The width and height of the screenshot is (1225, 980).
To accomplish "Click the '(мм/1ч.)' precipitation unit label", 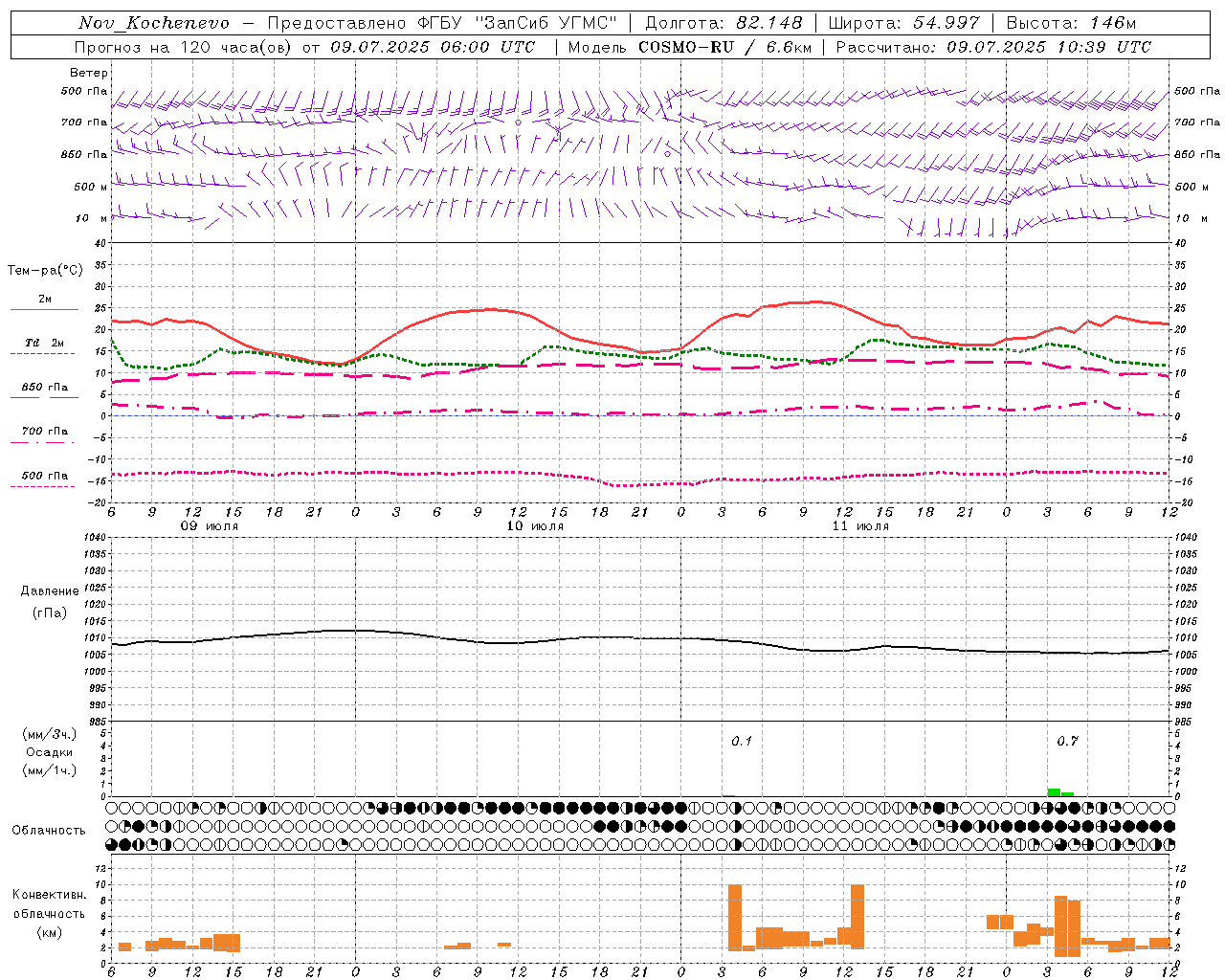I will (x=50, y=770).
